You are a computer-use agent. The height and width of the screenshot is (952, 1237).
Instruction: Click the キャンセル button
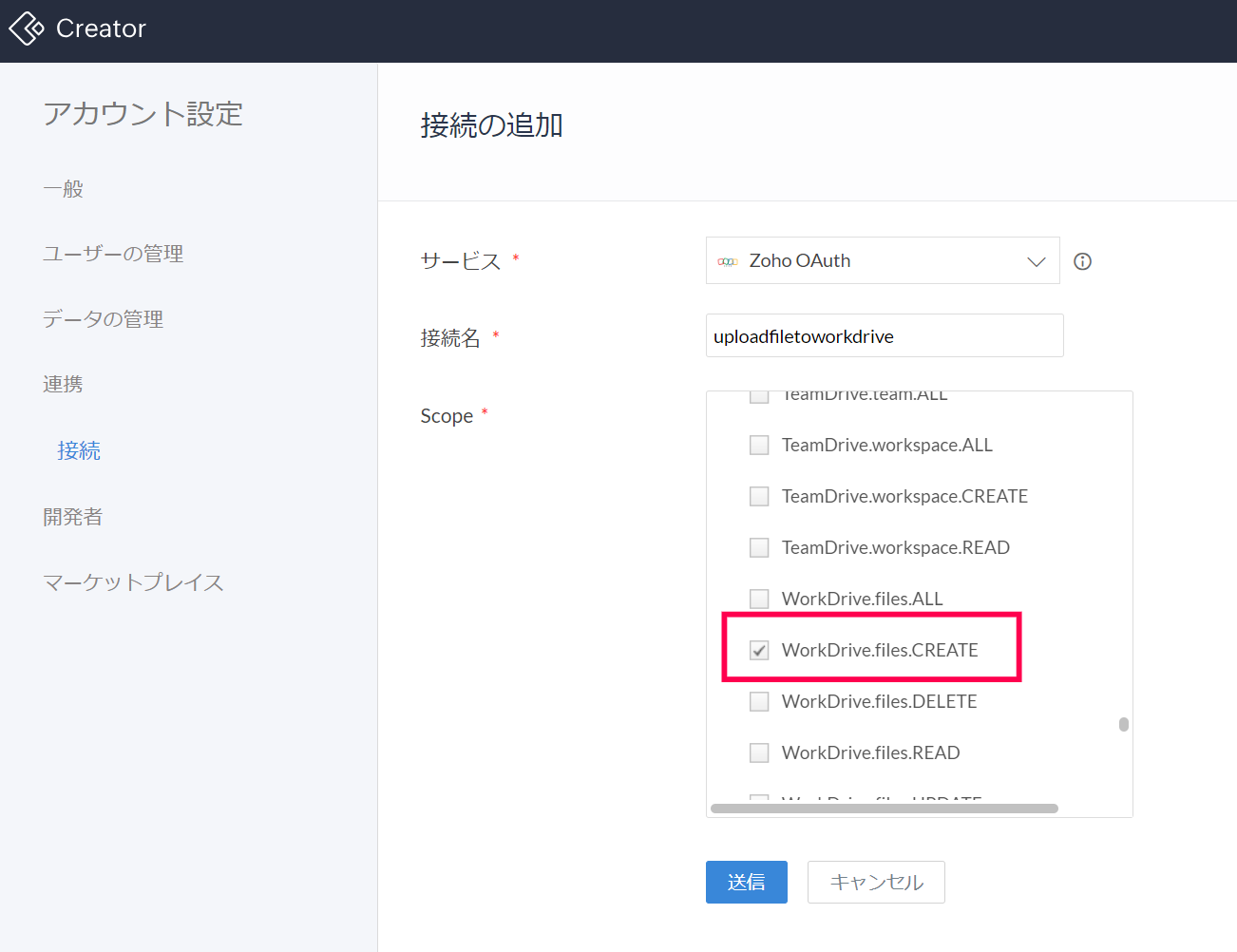point(875,882)
